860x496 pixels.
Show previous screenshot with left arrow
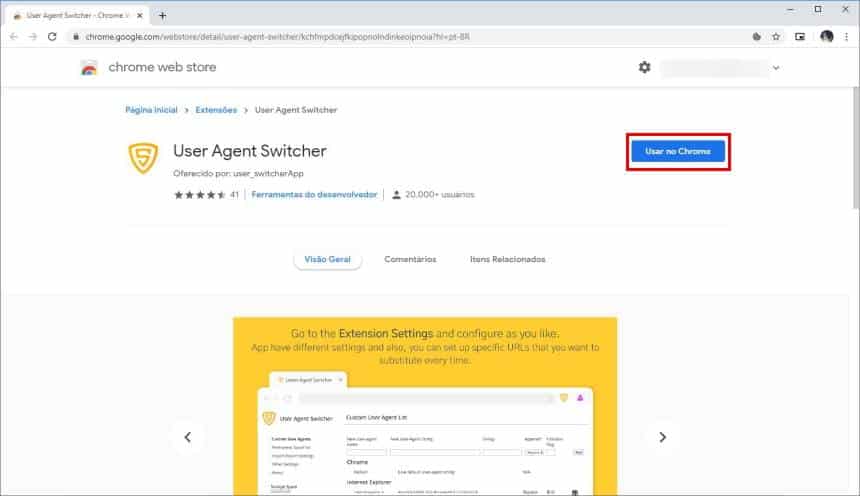point(188,437)
